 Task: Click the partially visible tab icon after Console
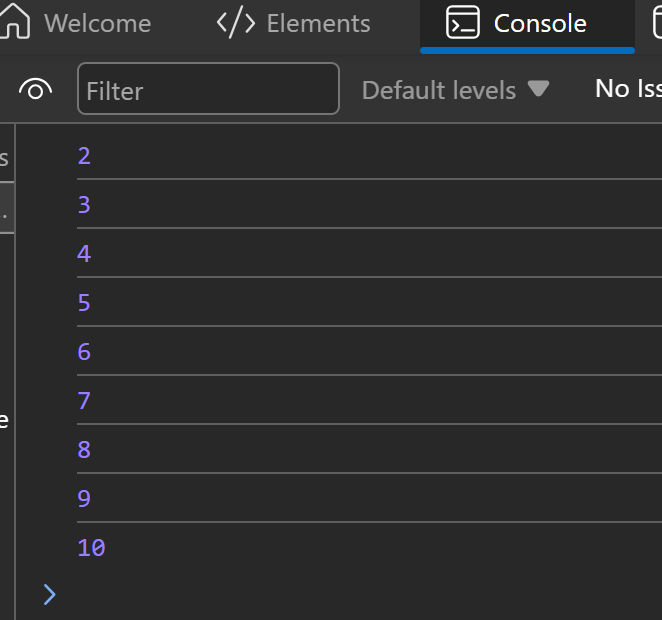[655, 23]
